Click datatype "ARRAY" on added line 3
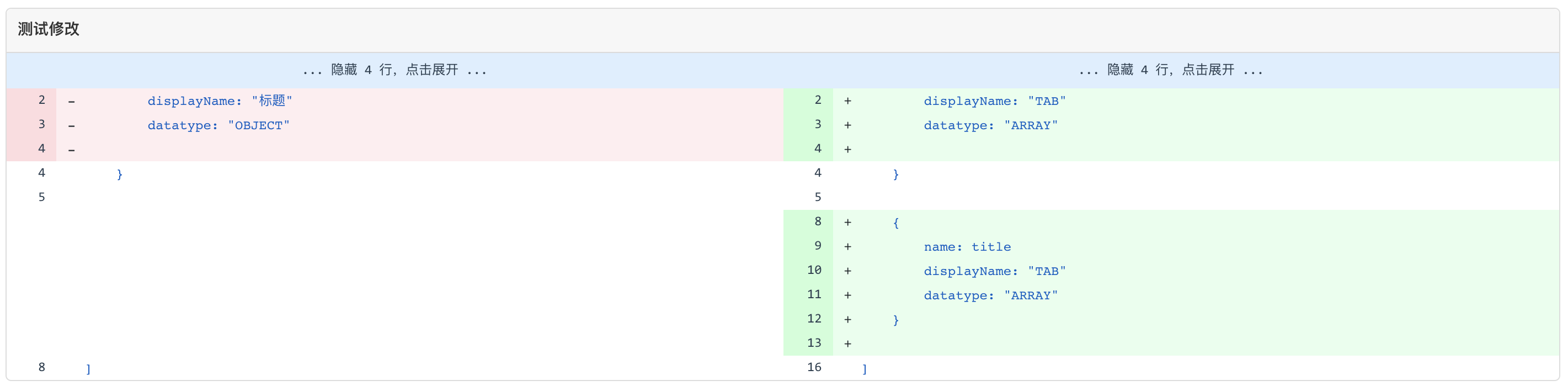Screen dimensions: 1568x391 click(990, 125)
